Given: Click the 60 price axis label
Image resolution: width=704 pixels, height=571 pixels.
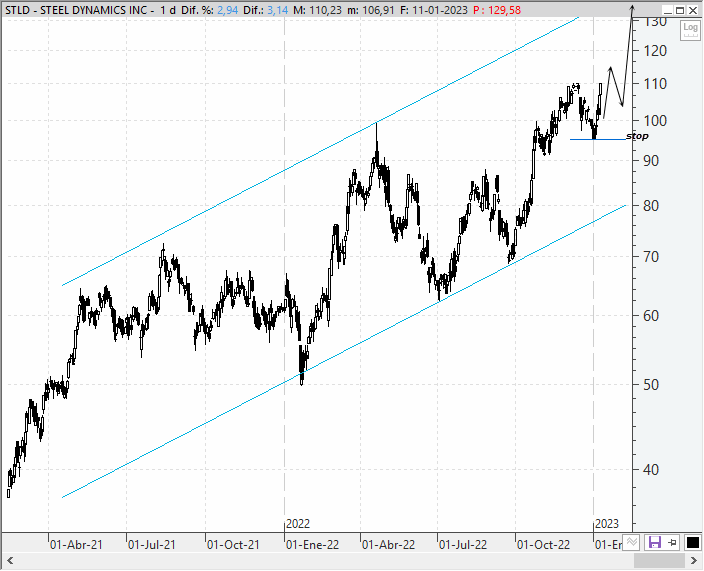Looking at the screenshot, I should coord(651,316).
